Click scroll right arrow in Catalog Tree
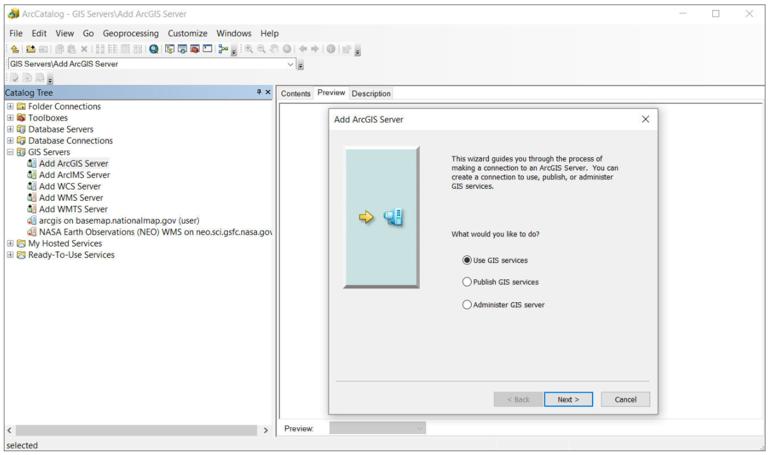Viewport: 768px width, 455px height. (x=265, y=430)
